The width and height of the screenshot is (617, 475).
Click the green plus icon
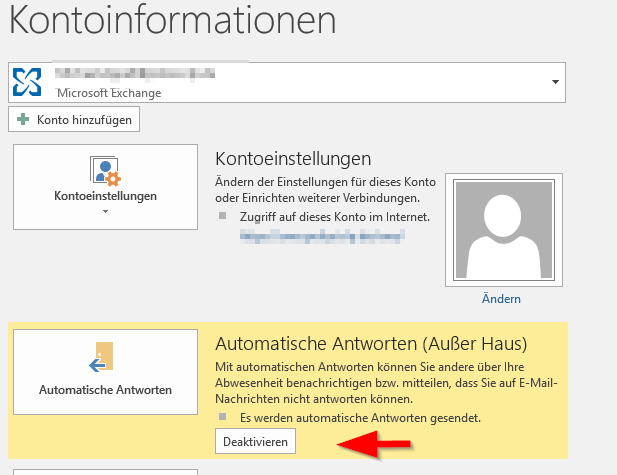pos(23,120)
